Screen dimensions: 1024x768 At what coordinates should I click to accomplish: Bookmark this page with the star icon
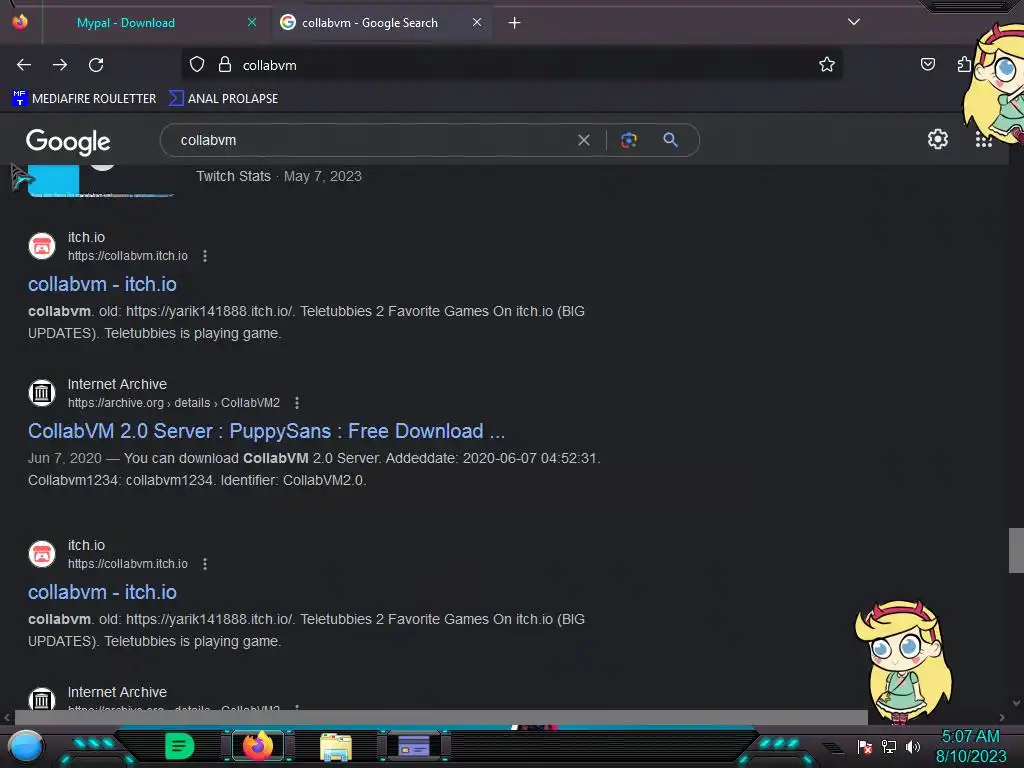pos(827,64)
